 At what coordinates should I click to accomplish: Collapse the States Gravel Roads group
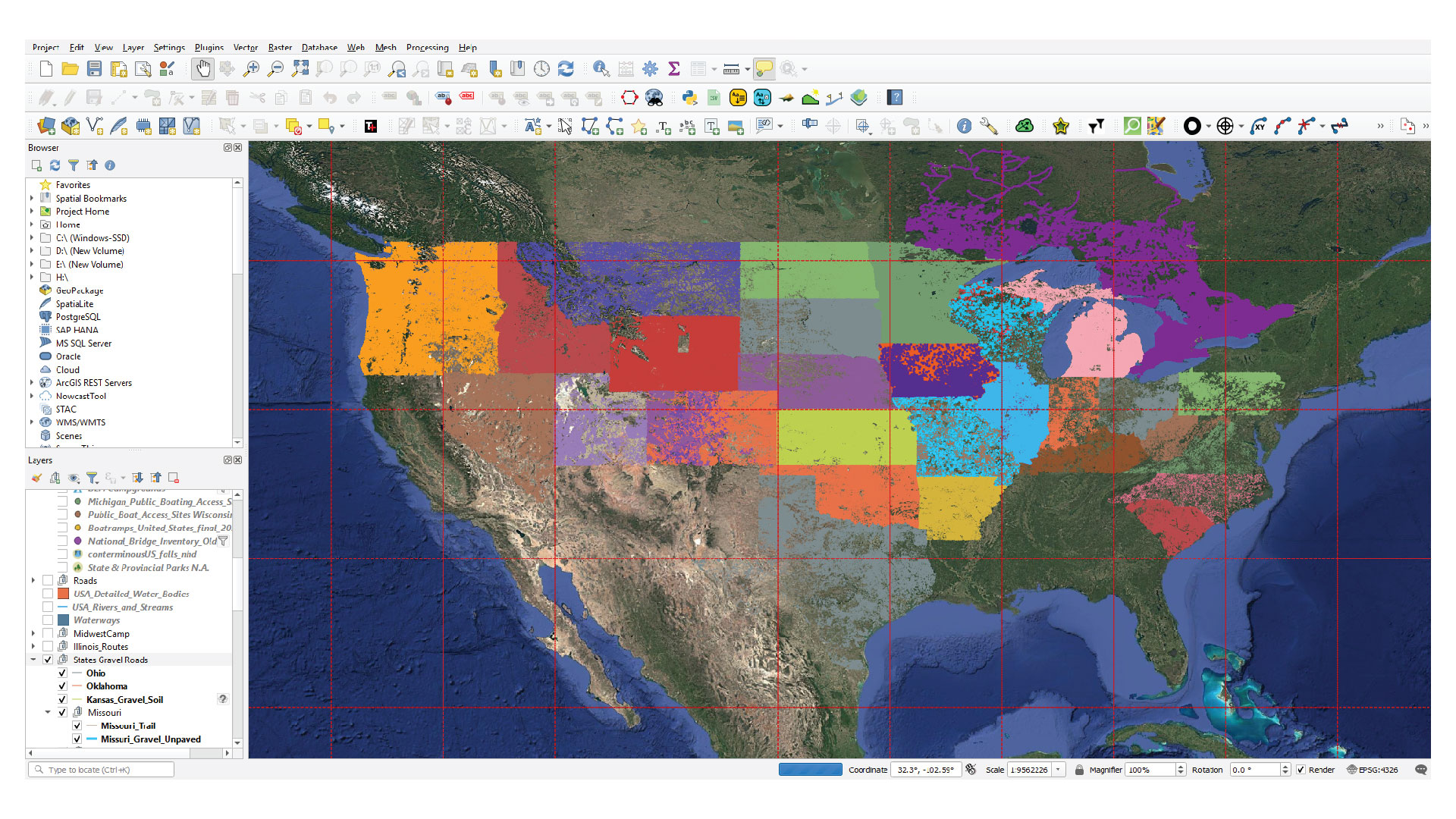click(33, 660)
